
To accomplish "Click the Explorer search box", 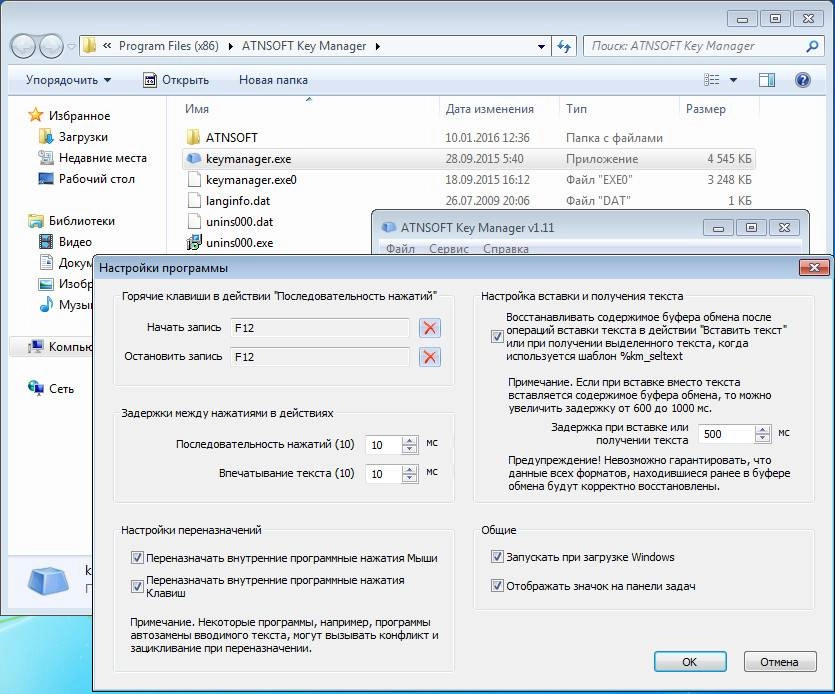I will [x=703, y=46].
